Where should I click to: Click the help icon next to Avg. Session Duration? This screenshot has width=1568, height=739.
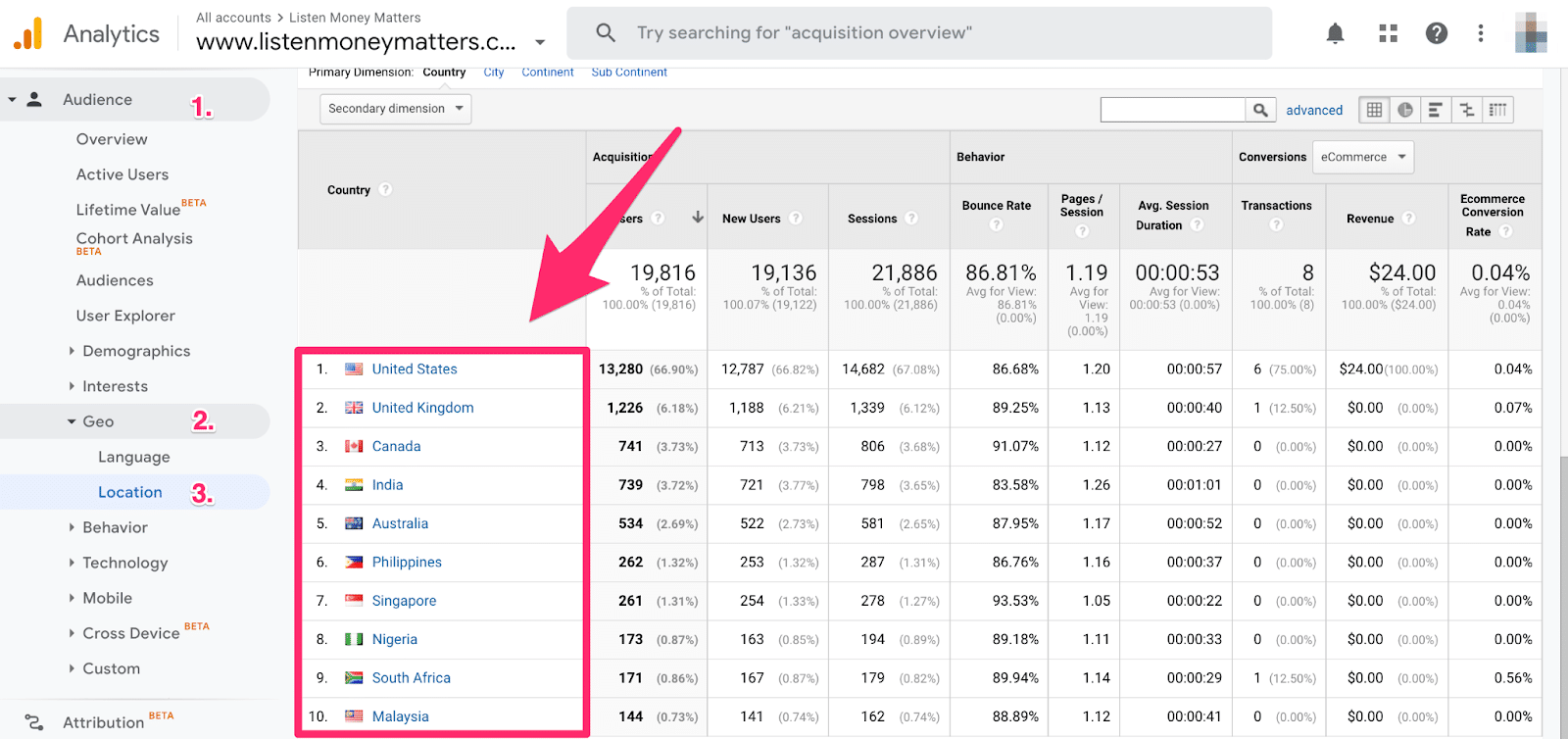(x=1197, y=224)
